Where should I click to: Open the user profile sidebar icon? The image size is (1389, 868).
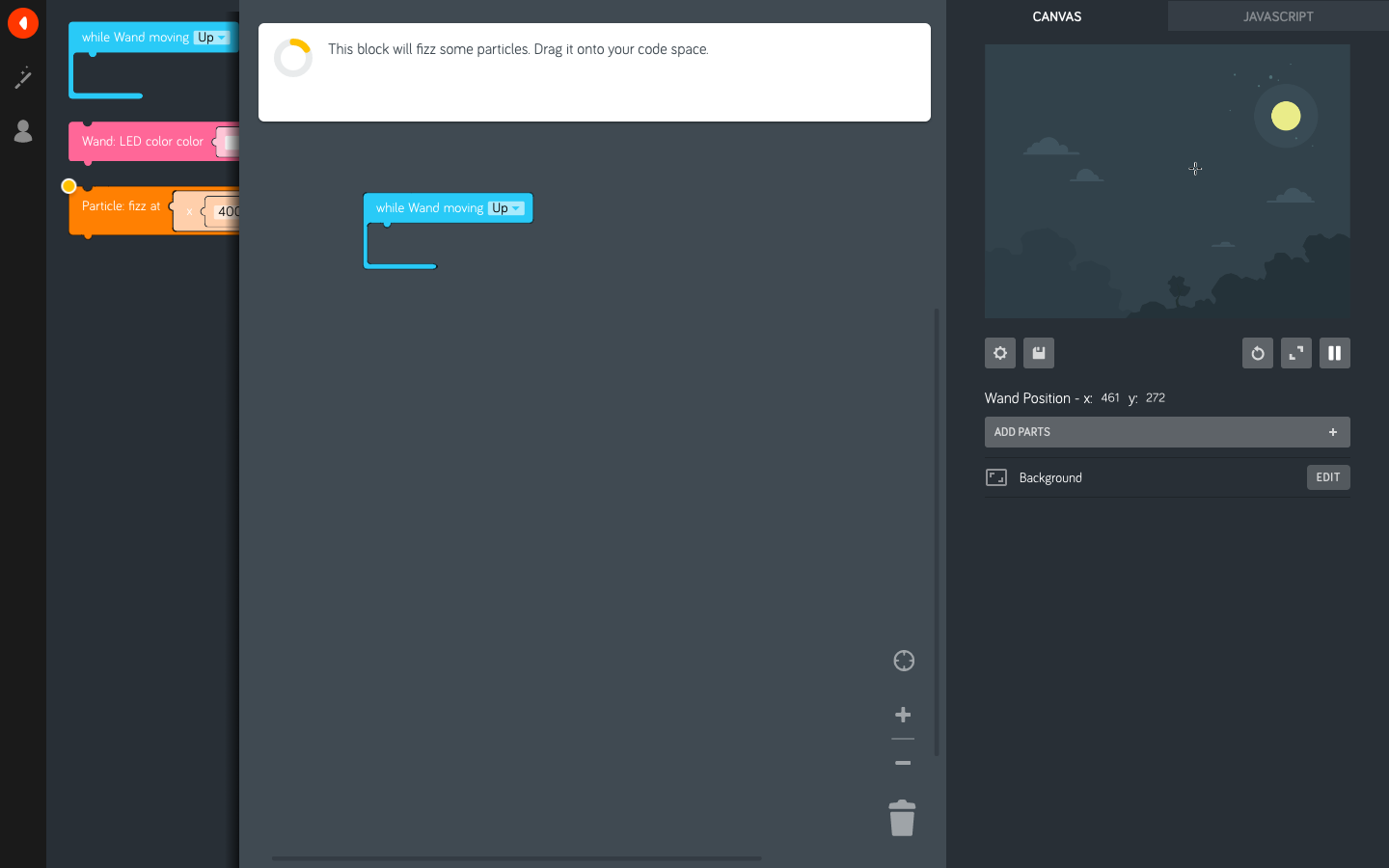pos(23,131)
